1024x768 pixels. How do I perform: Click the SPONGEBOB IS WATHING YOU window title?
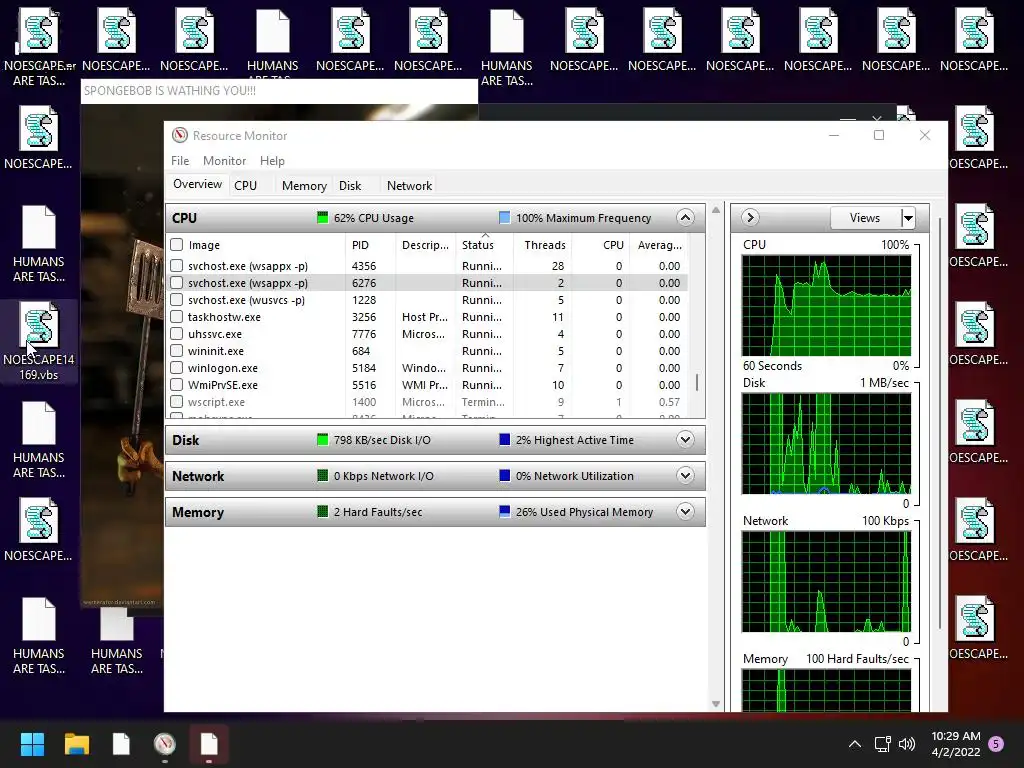(x=170, y=91)
